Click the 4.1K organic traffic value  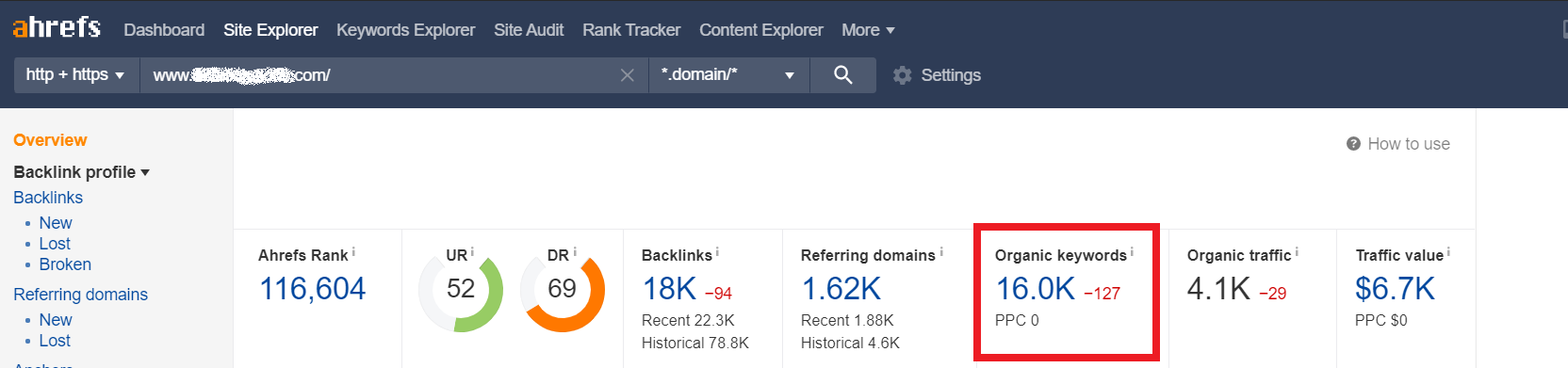click(x=1218, y=289)
